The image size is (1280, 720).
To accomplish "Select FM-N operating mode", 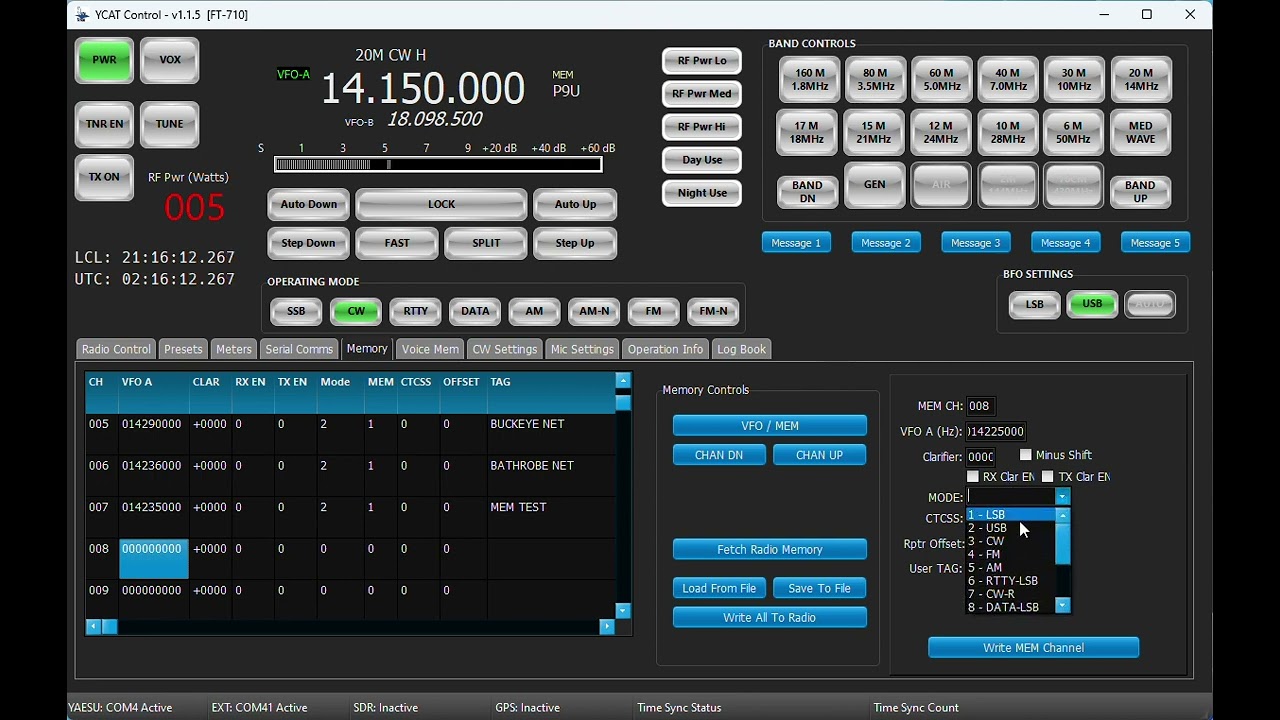I will point(713,312).
